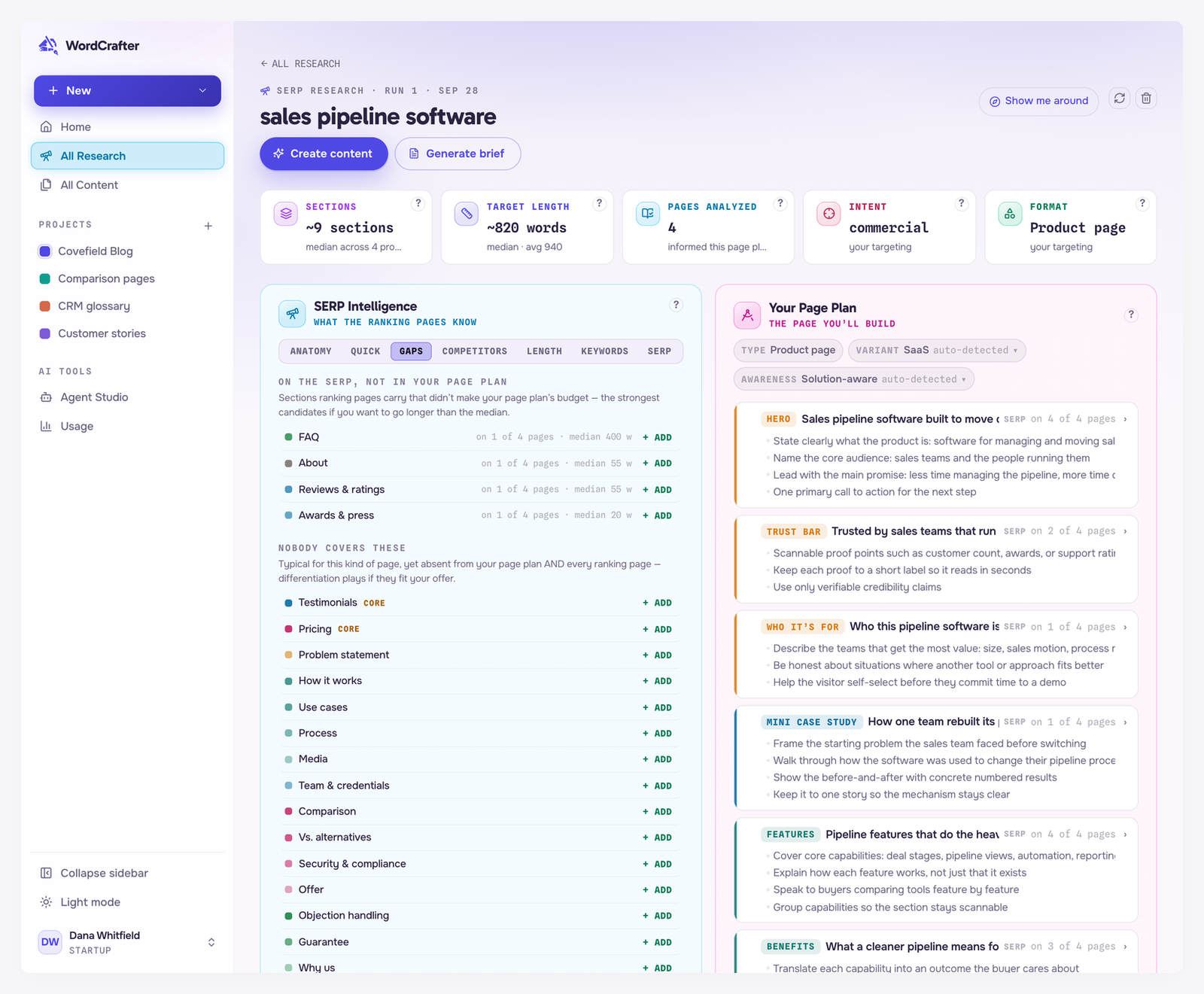Click the trash delete icon
This screenshot has width=1204, height=994.
coord(1146,99)
